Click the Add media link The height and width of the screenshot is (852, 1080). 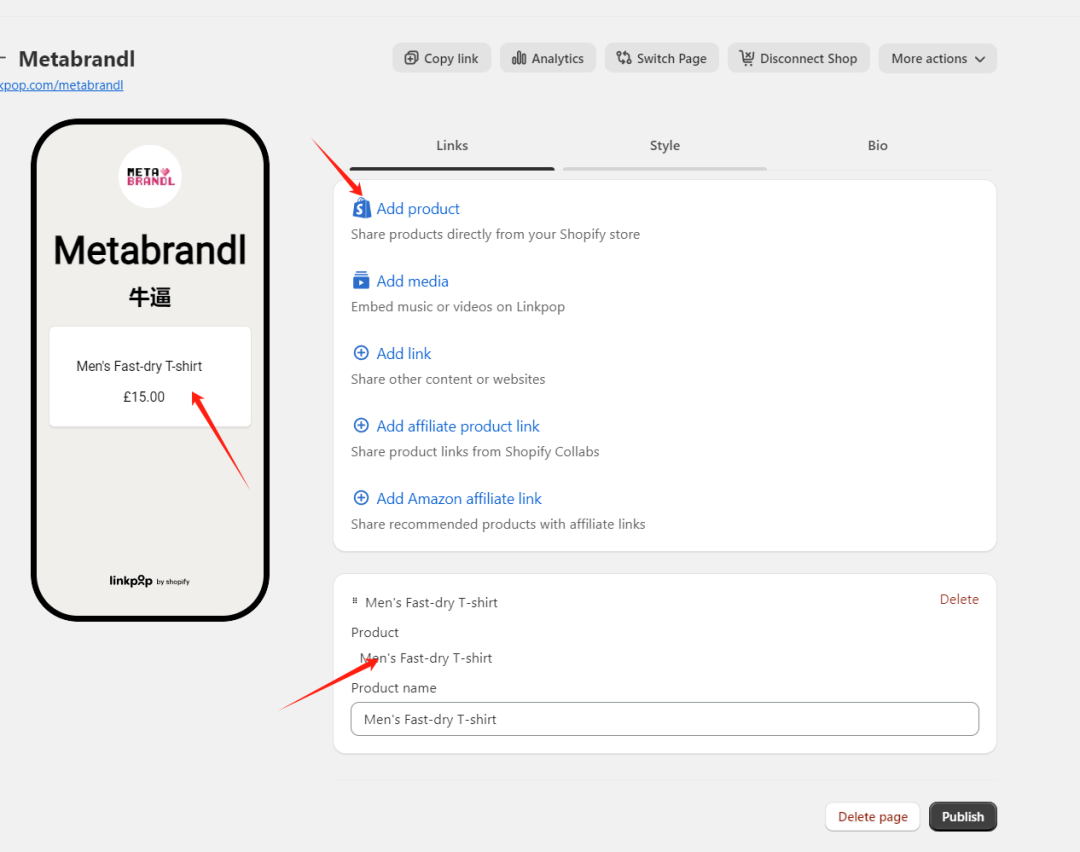point(412,281)
